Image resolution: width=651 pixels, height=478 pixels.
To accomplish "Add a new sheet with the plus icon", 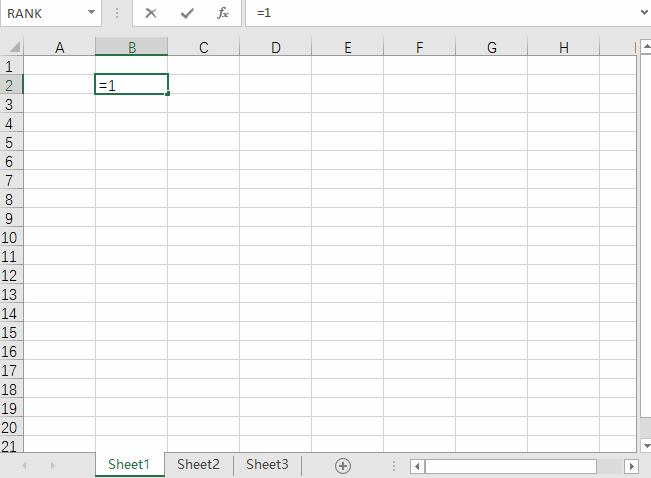I will pyautogui.click(x=343, y=466).
